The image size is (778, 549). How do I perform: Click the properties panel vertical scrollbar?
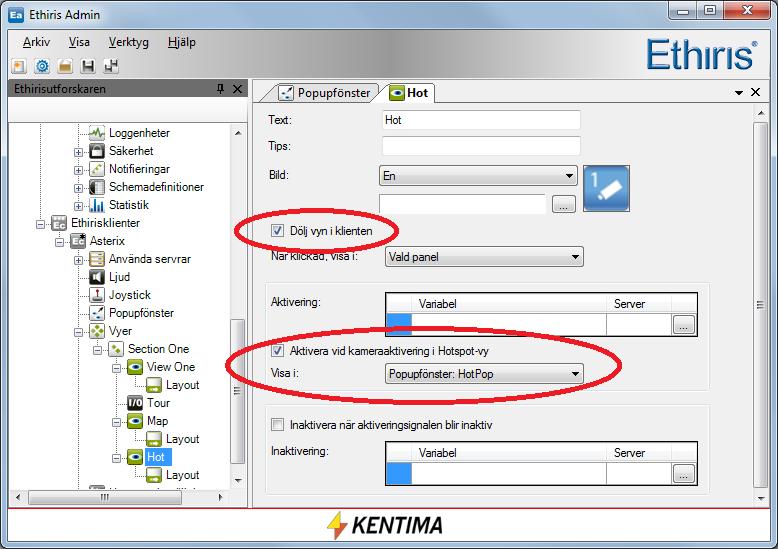(761, 305)
